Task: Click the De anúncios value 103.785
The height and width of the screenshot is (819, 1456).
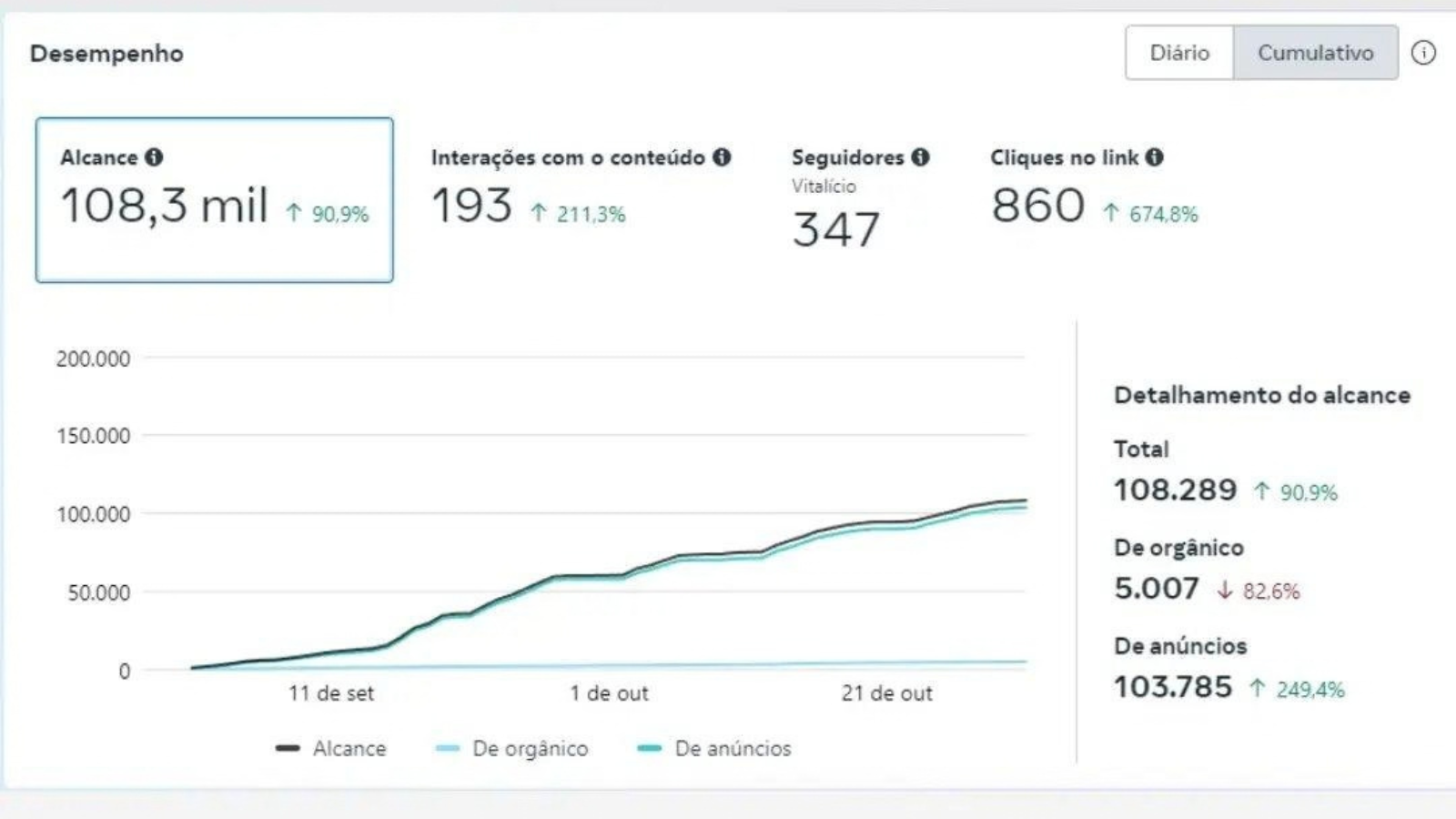Action: (x=1173, y=687)
